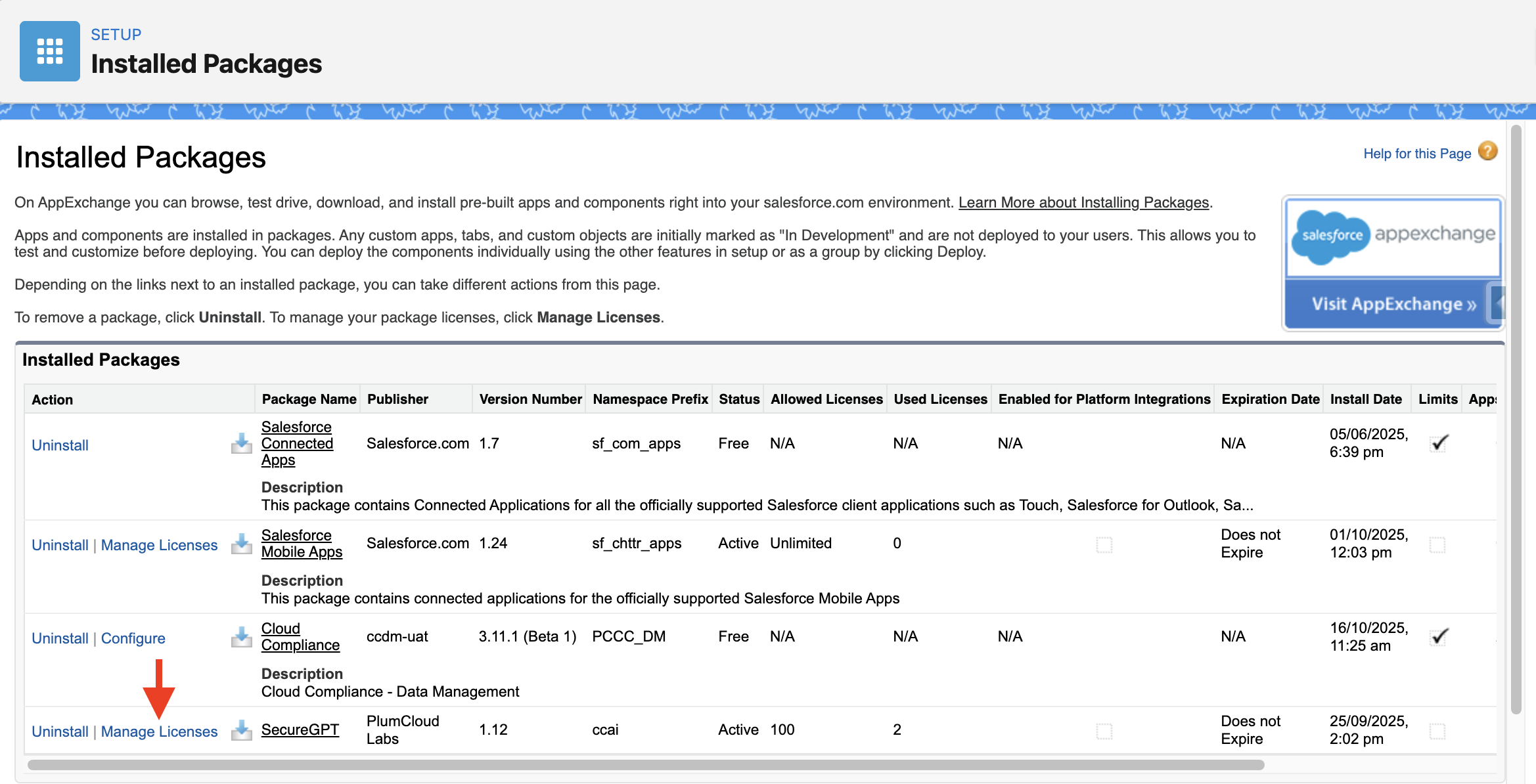Click the Setup app launcher grid icon
This screenshot has width=1536, height=784.
pyautogui.click(x=50, y=51)
